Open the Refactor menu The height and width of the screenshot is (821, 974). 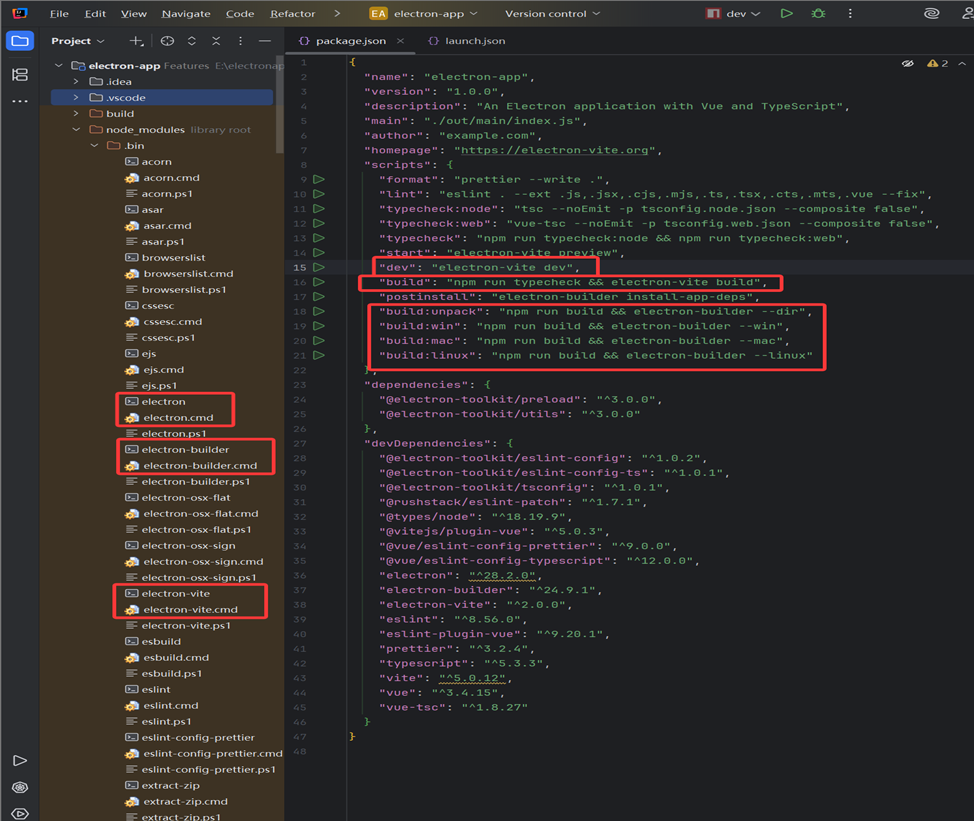[x=293, y=14]
